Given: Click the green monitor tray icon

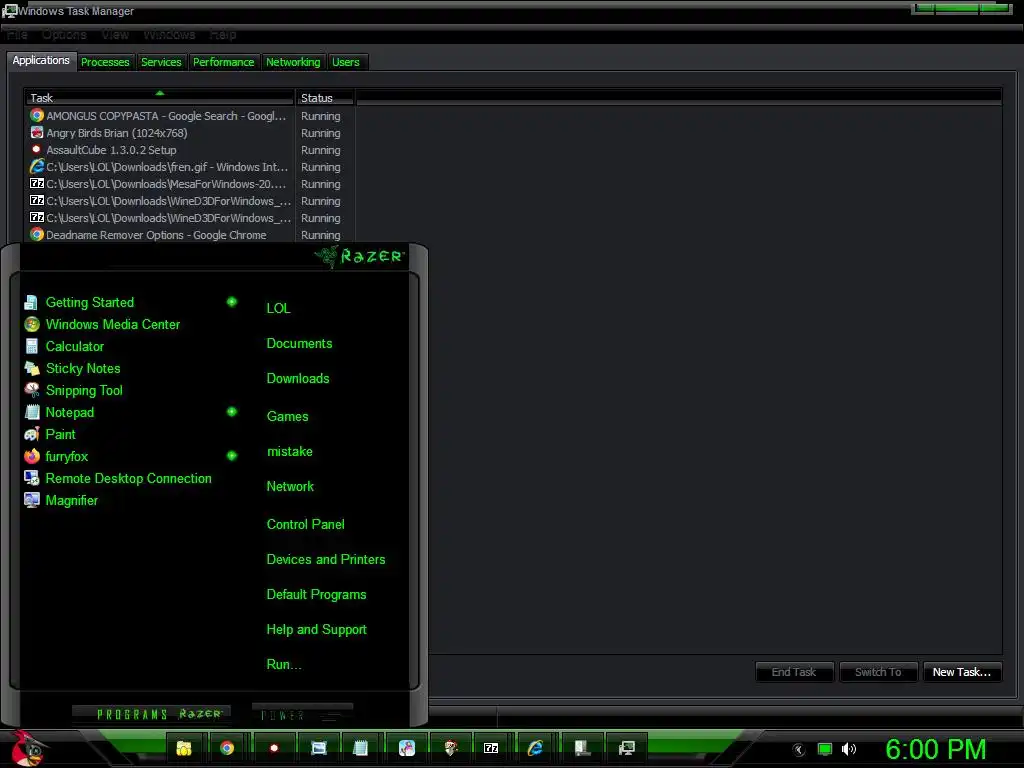Looking at the screenshot, I should tap(825, 749).
